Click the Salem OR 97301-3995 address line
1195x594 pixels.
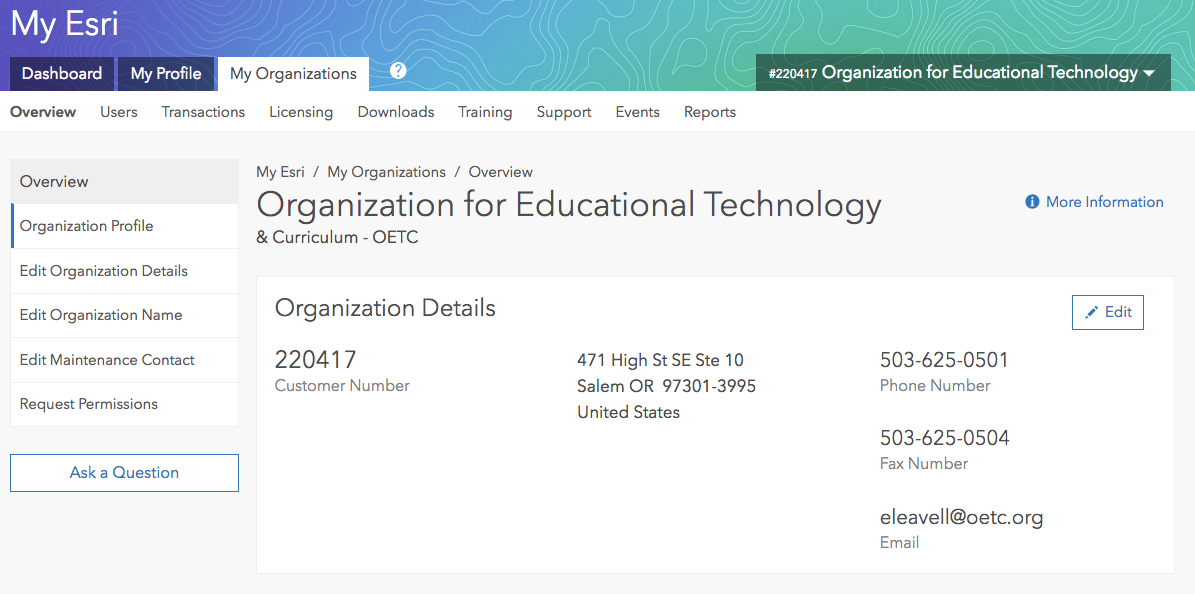pos(666,386)
